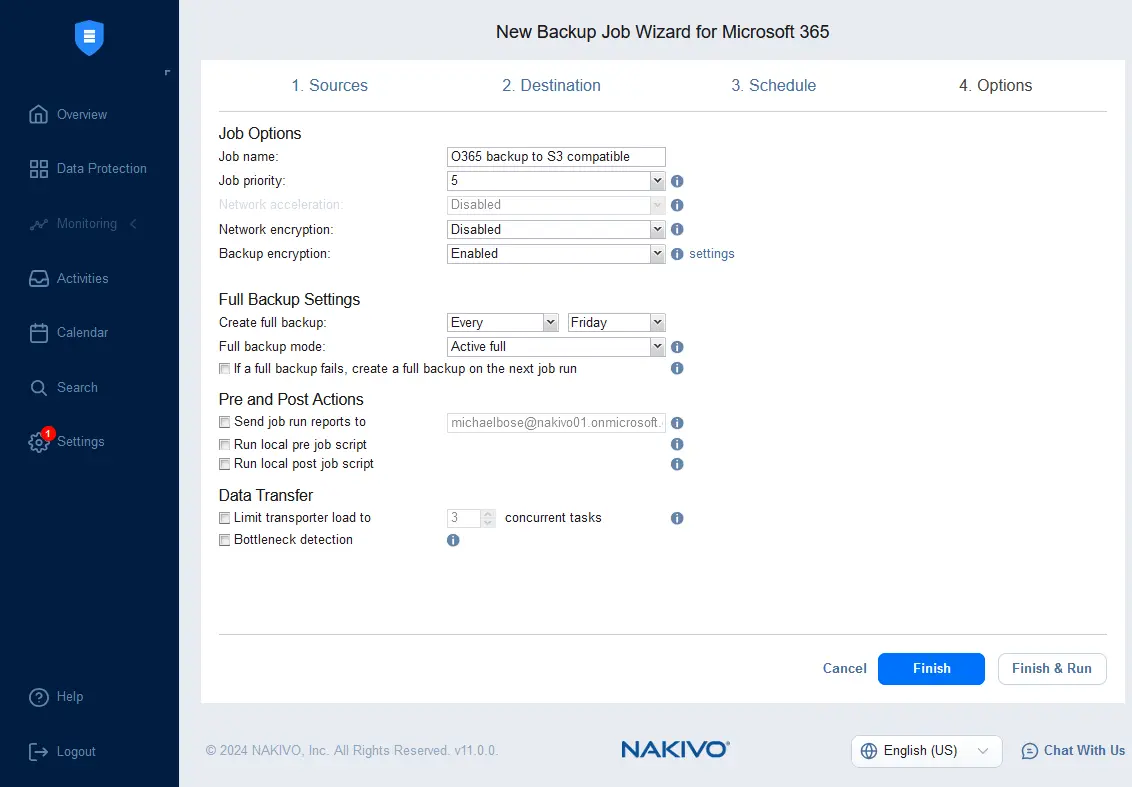Go to step 2. Destination
The image size is (1132, 787).
pyautogui.click(x=552, y=85)
